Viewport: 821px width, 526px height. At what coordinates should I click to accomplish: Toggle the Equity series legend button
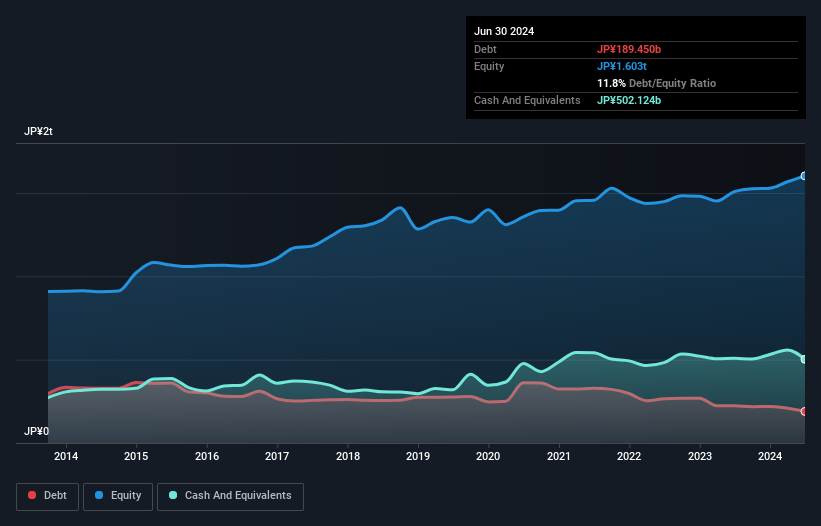[x=118, y=496]
